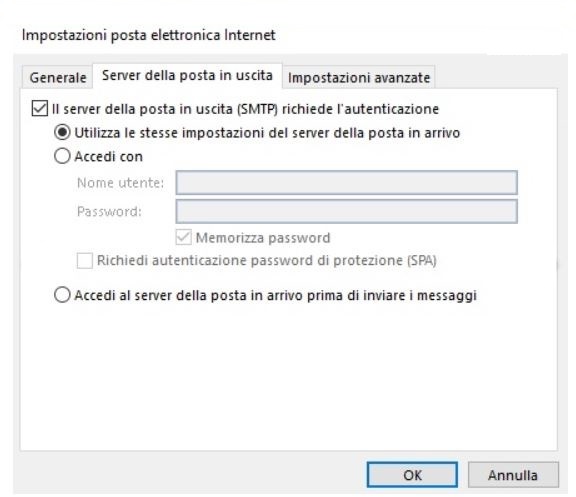Switch to the Generale tab
The width and height of the screenshot is (576, 497).
pyautogui.click(x=58, y=78)
